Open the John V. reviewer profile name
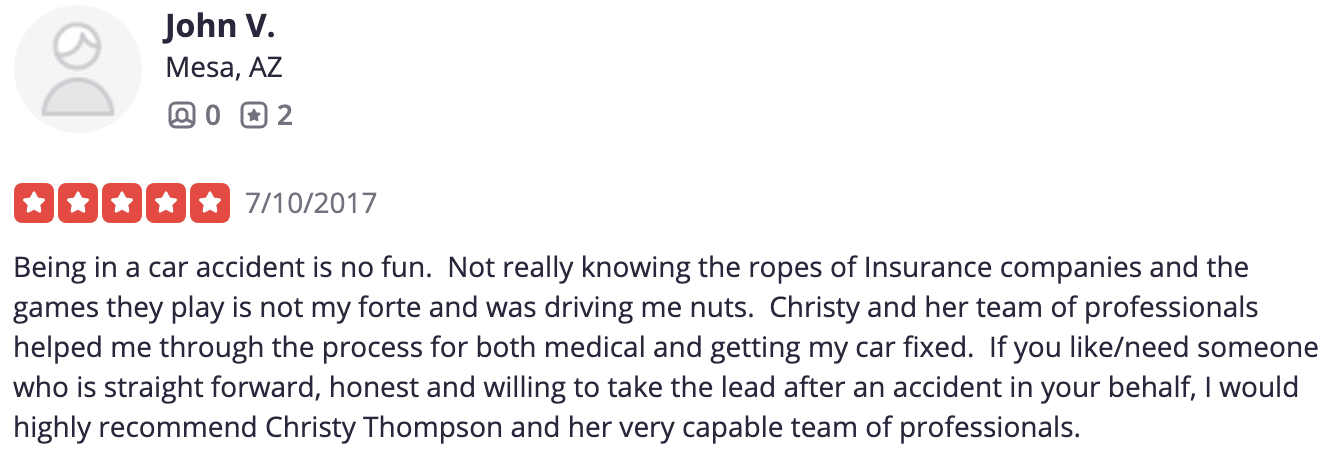 coord(220,26)
